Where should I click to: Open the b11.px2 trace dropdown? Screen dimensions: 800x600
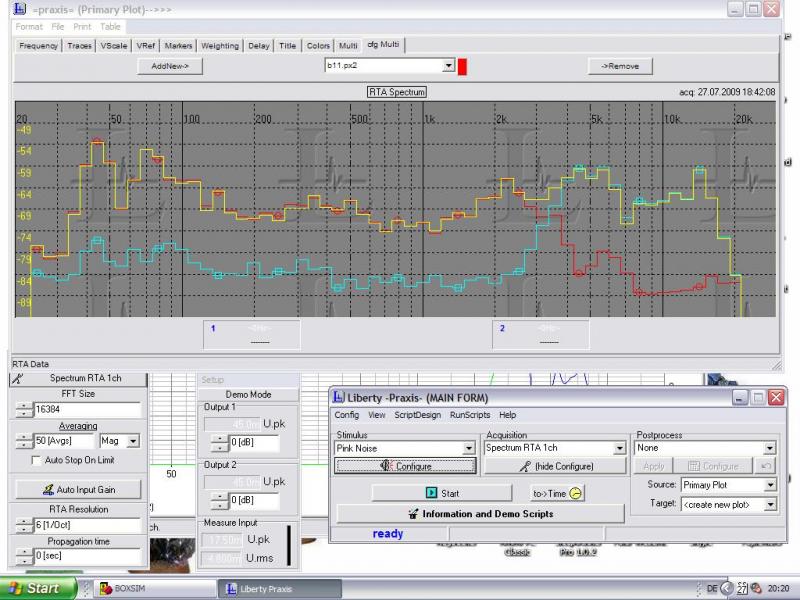click(449, 66)
